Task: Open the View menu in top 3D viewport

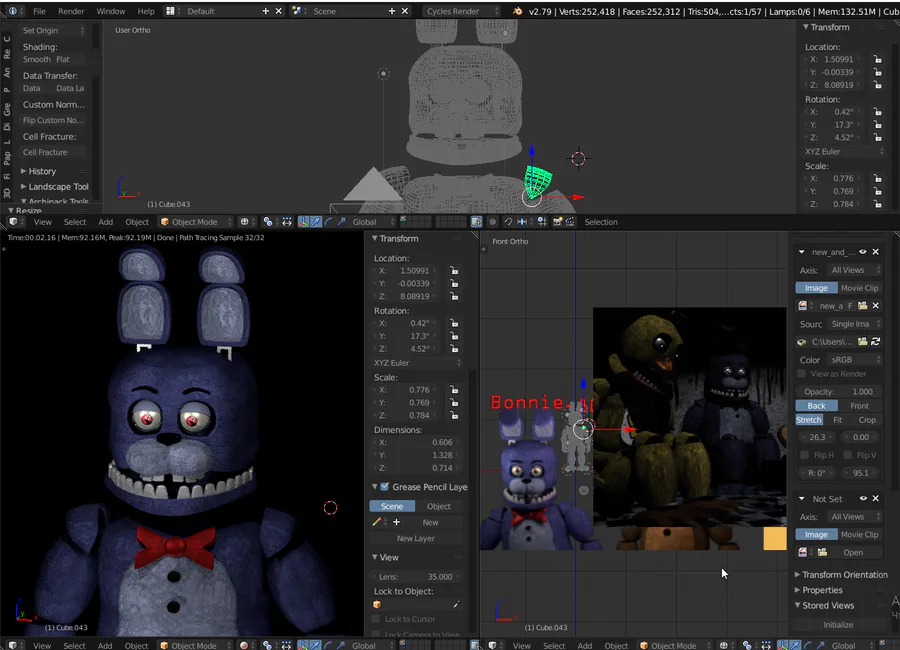Action: coord(42,222)
